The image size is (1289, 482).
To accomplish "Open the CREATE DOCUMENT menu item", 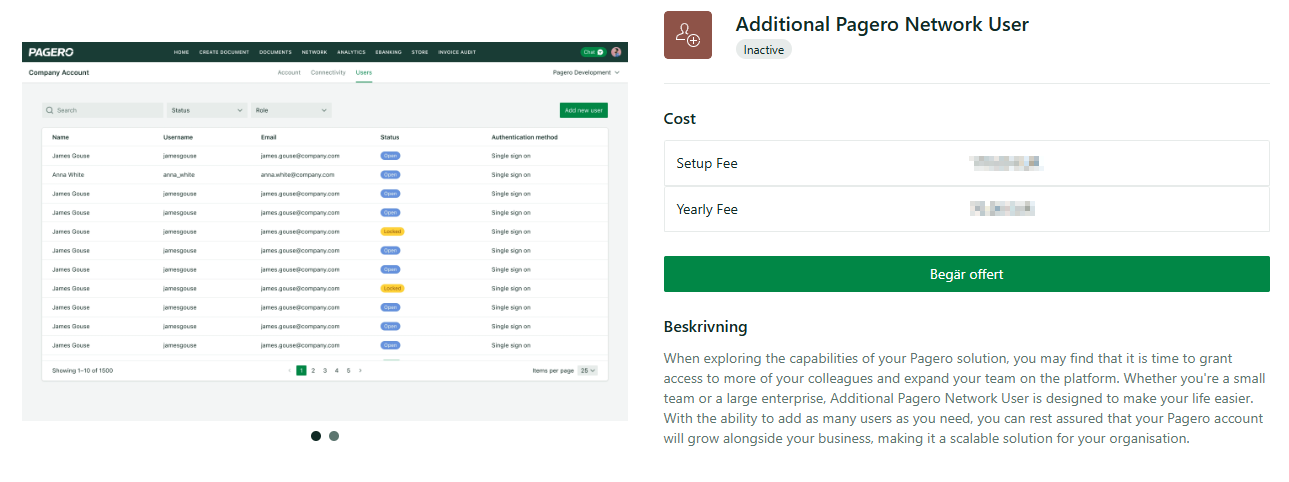I will [x=224, y=52].
